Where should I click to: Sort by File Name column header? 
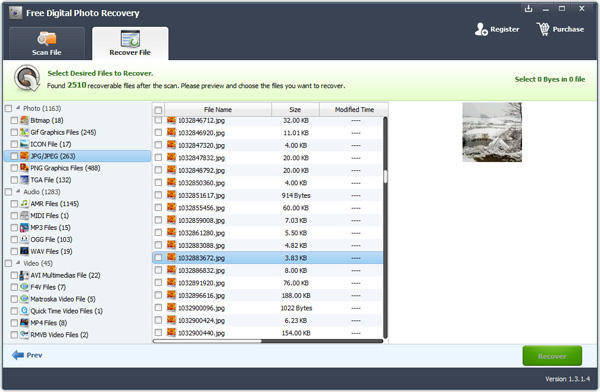(x=218, y=109)
